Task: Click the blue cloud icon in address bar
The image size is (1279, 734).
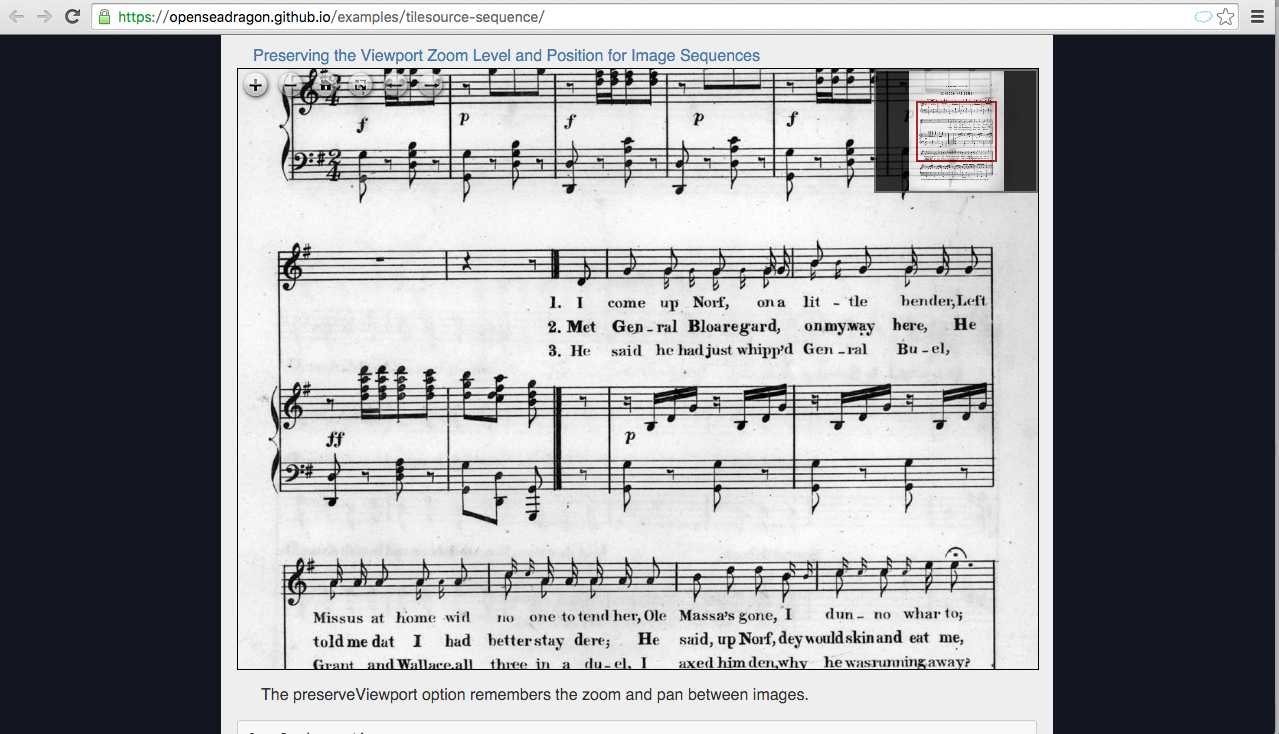Action: pos(1203,17)
